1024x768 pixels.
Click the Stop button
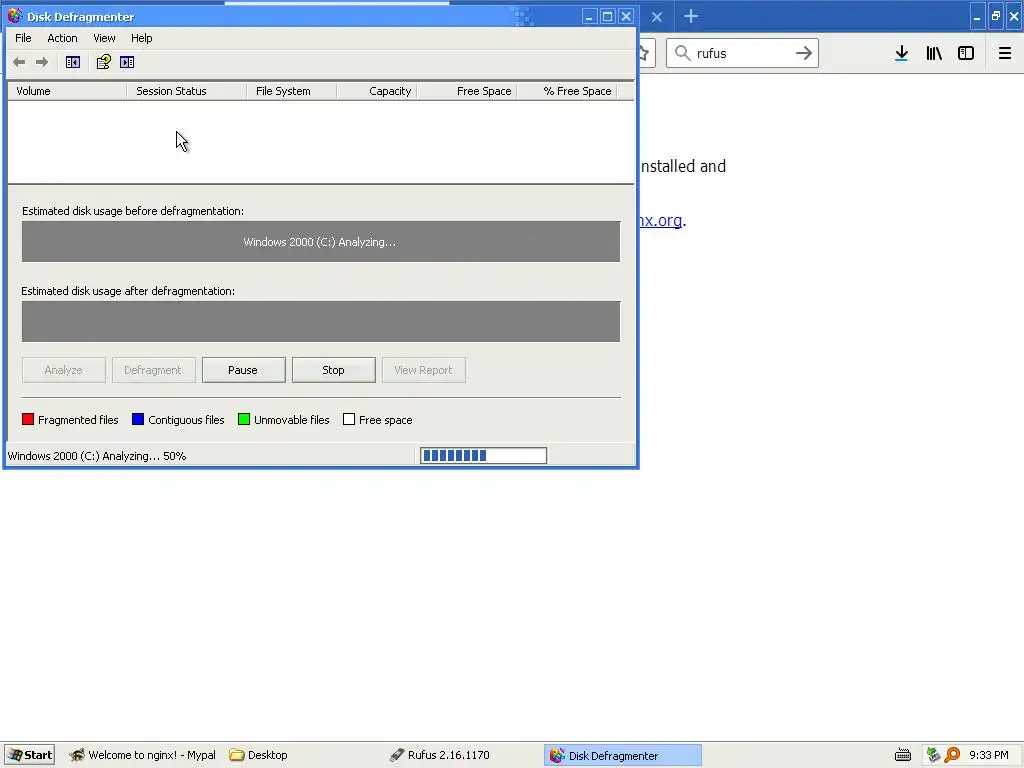point(333,370)
